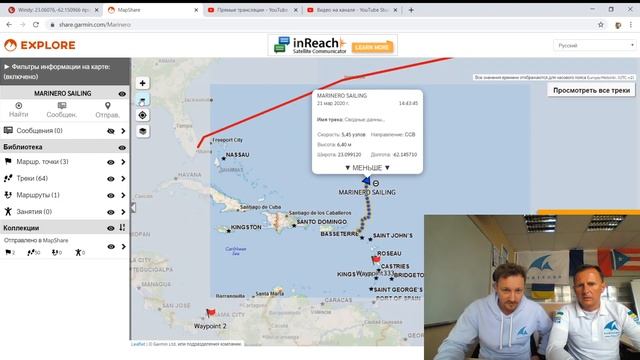Expand Фильтры информации на карте panel
Image resolution: width=640 pixels, height=360 pixels.
65,71
